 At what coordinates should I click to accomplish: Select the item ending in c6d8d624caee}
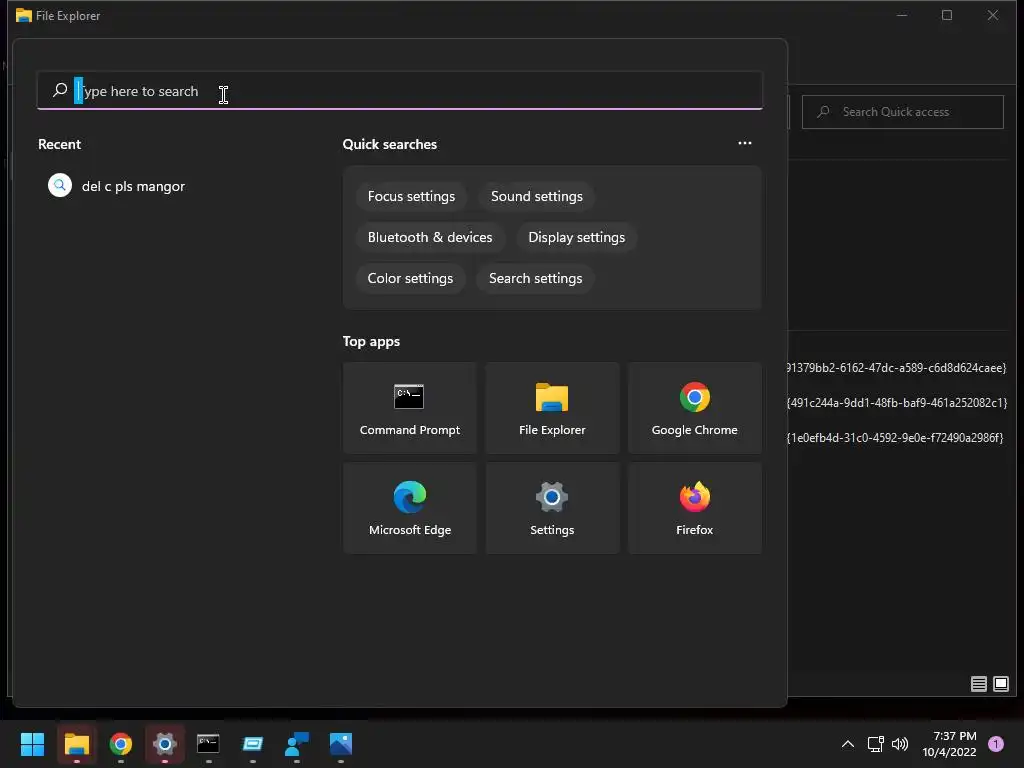point(897,368)
